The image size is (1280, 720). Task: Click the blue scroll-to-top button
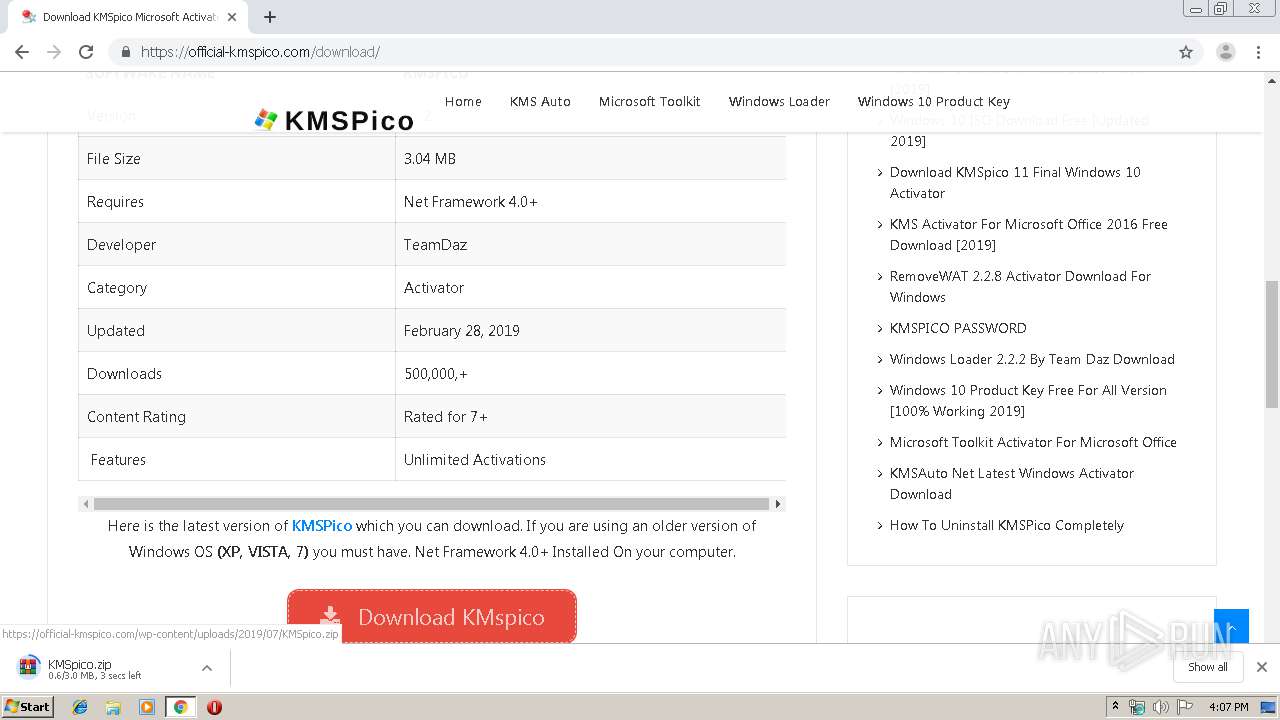point(1231,626)
